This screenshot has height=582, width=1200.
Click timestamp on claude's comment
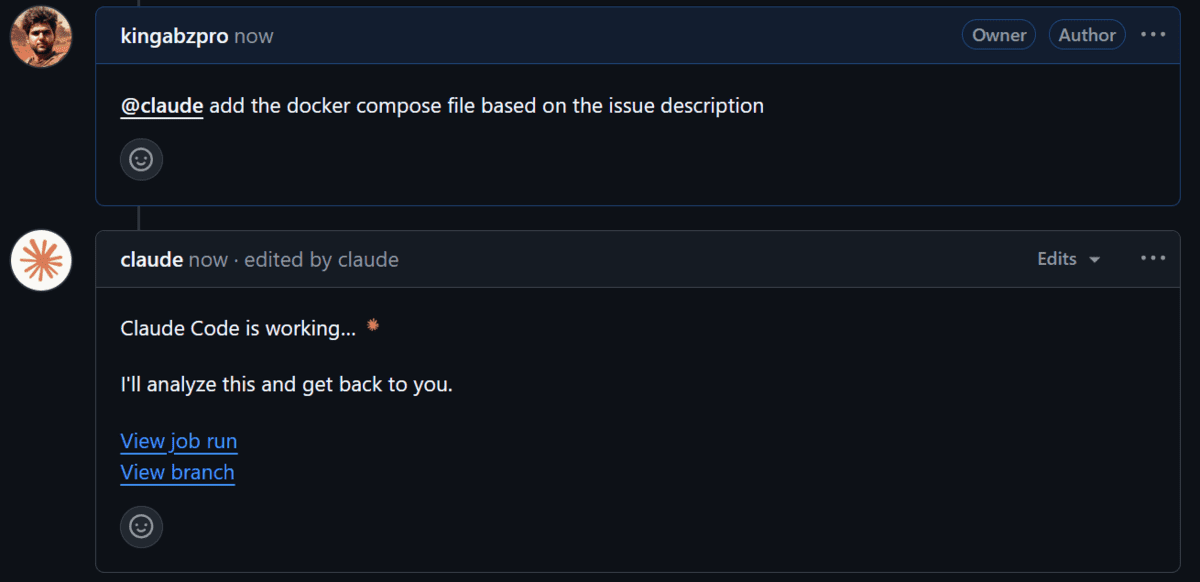tap(208, 260)
